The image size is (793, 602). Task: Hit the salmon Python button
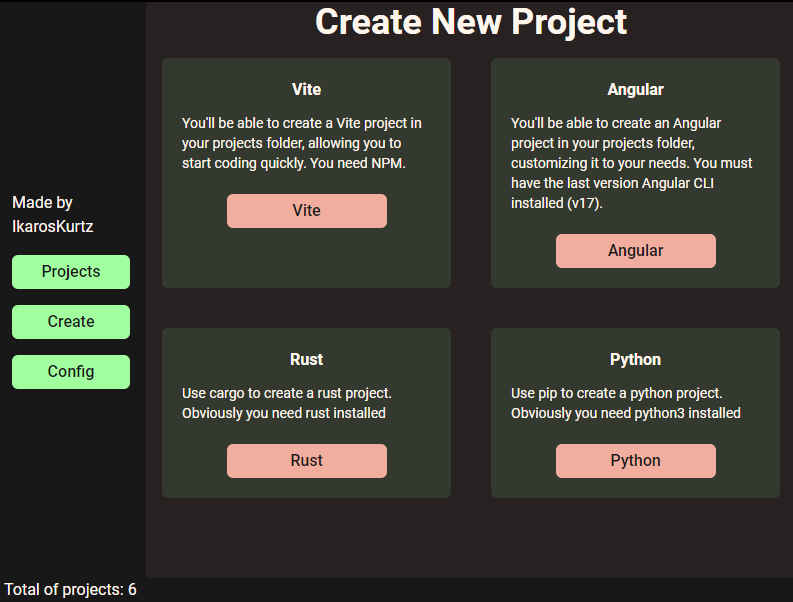[x=635, y=461]
